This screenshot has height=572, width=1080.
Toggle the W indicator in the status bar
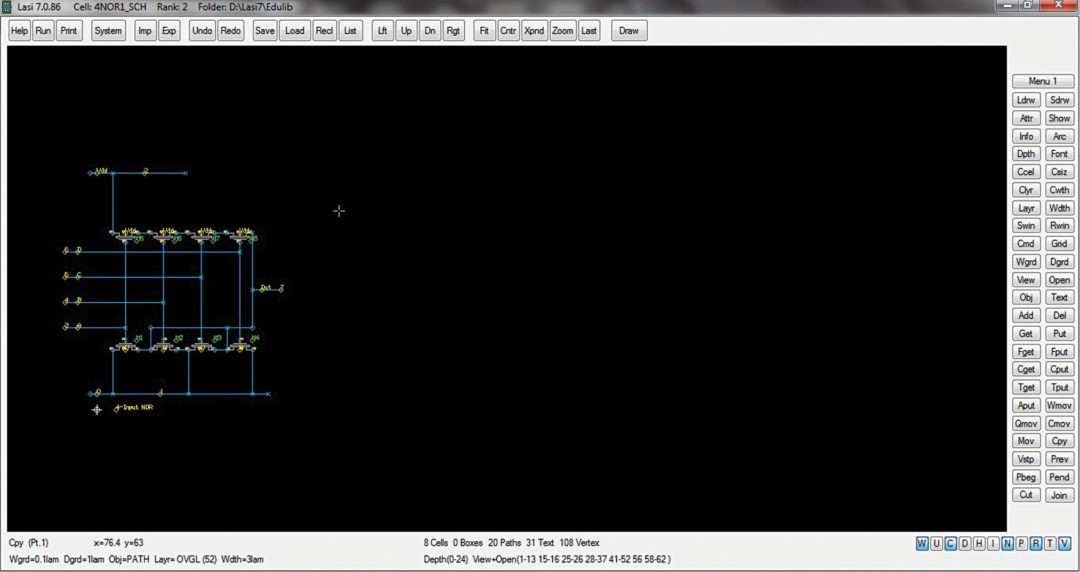(922, 544)
